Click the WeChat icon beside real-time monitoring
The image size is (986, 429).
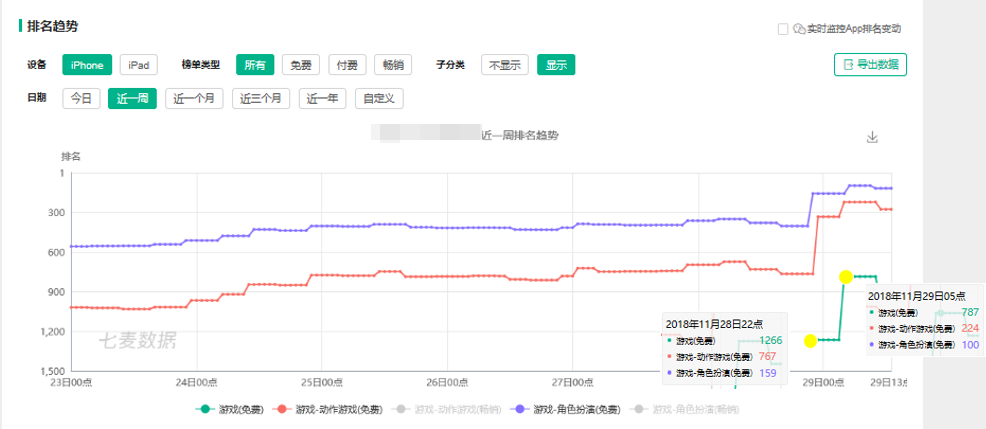[x=799, y=29]
